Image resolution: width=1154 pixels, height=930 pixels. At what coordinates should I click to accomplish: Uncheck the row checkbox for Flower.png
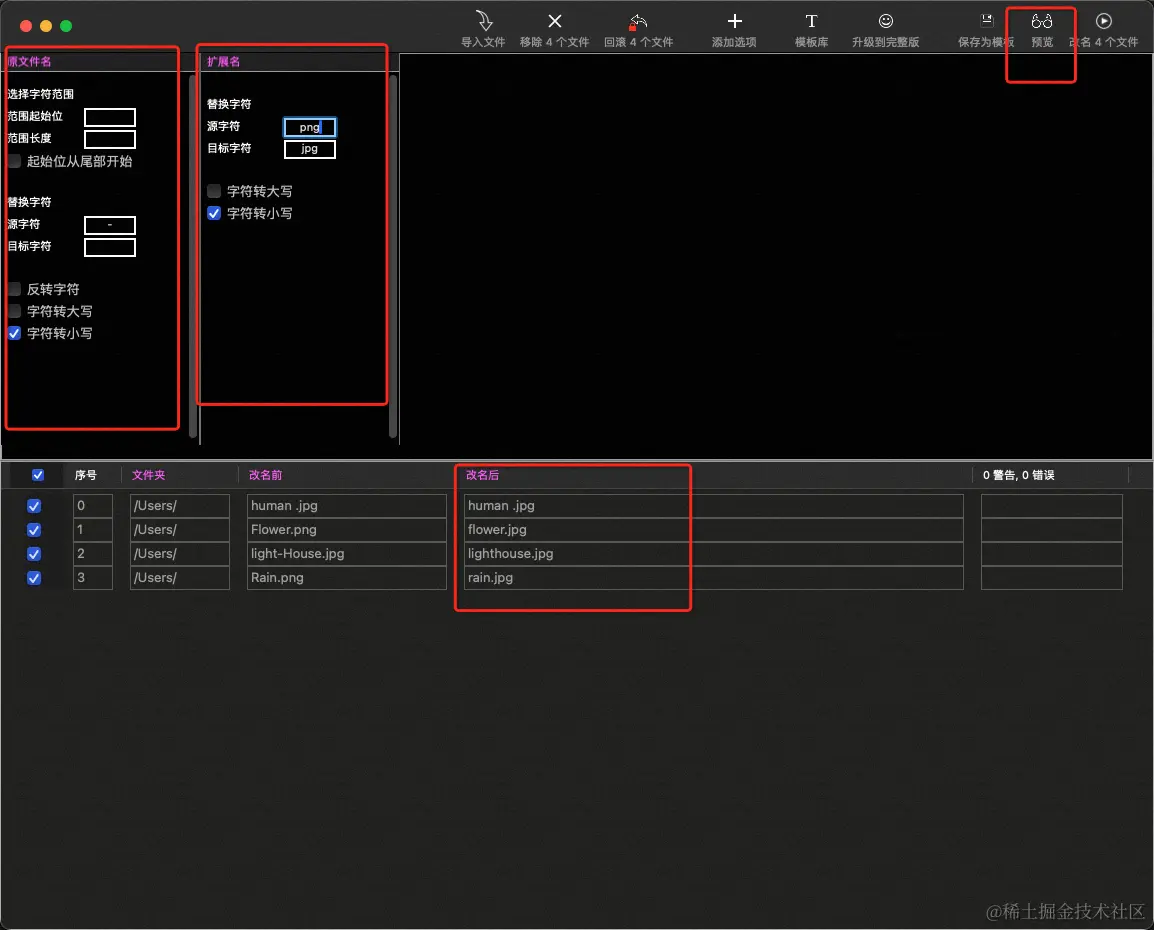[x=34, y=530]
